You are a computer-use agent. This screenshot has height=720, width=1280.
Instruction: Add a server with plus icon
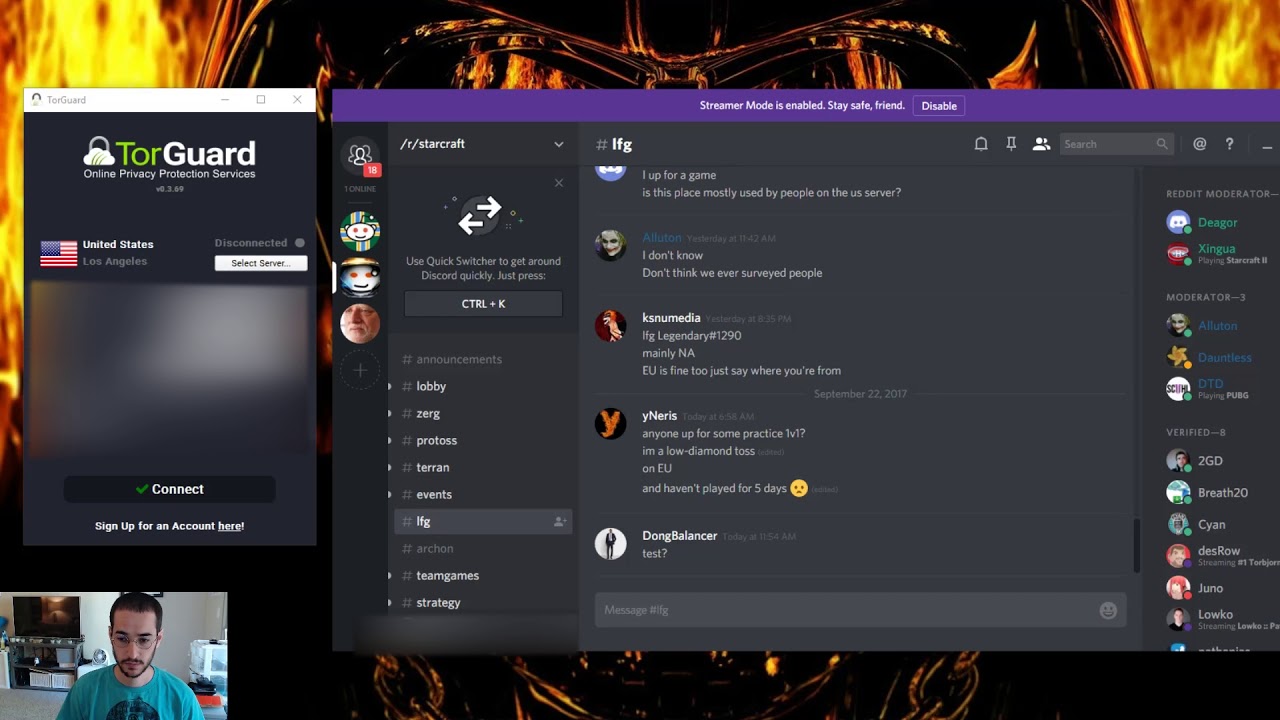360,370
